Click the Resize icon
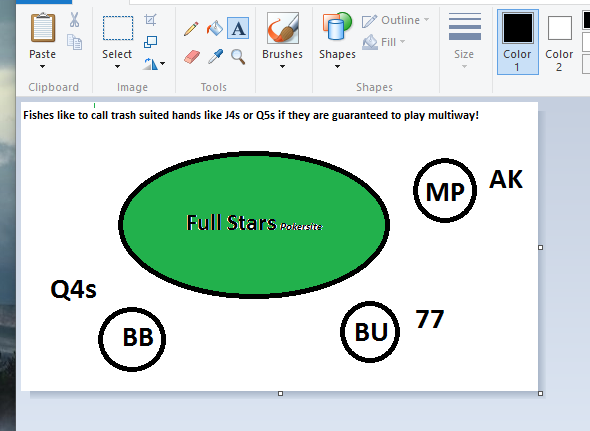This screenshot has width=590, height=431. (151, 42)
